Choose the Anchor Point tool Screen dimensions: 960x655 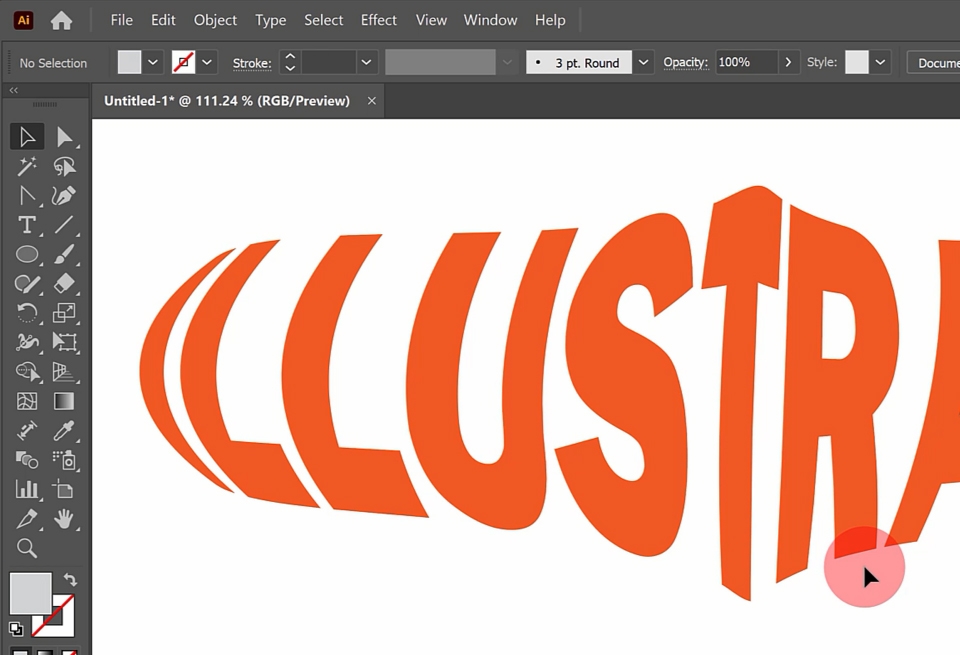click(x=27, y=195)
